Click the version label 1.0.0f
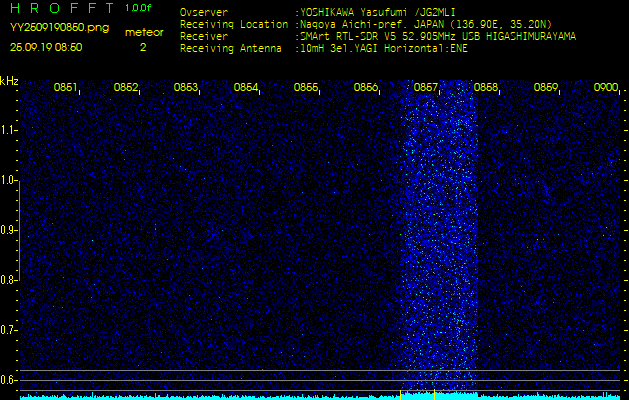 [138, 8]
